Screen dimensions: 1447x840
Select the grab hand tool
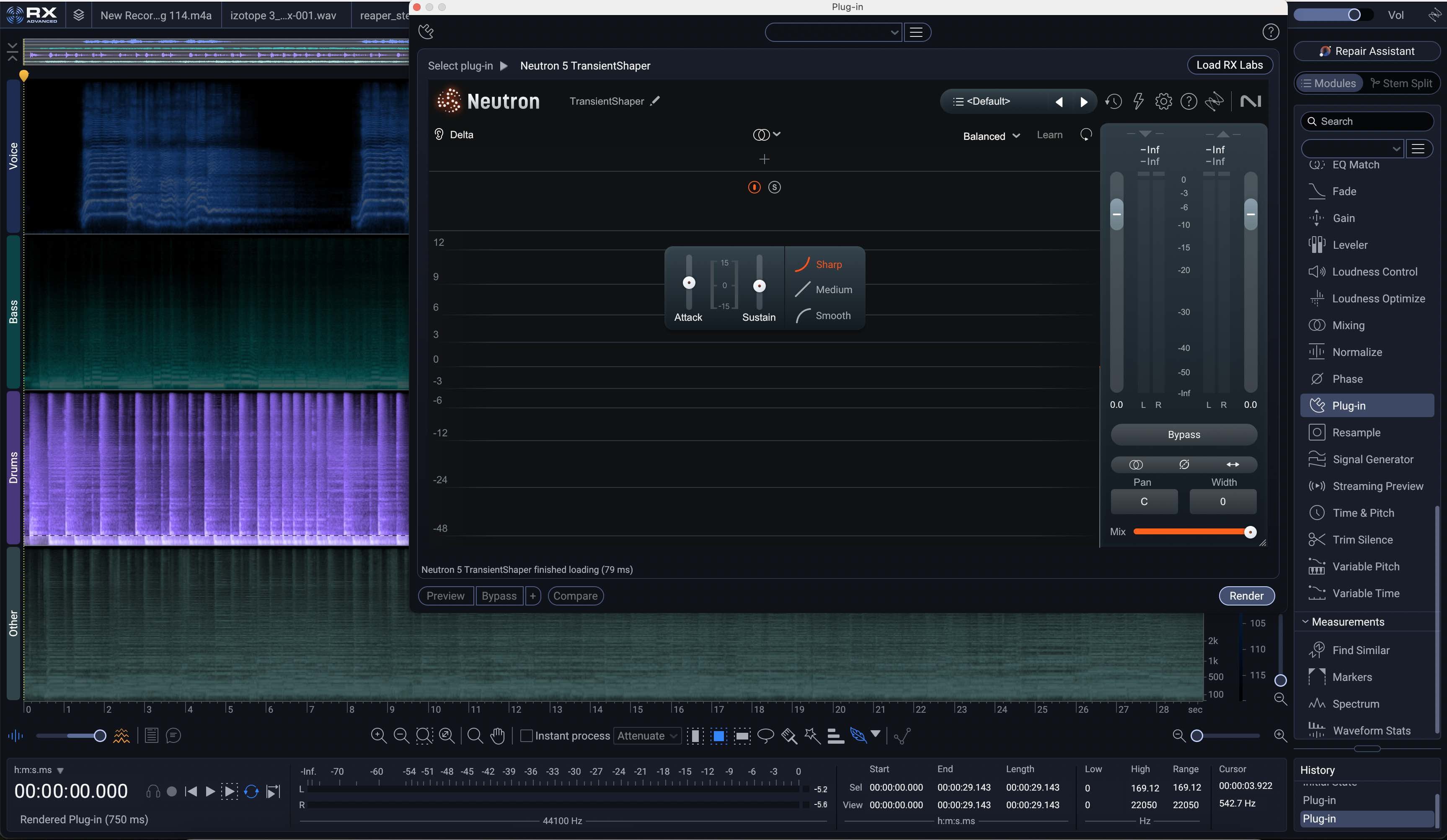[497, 736]
